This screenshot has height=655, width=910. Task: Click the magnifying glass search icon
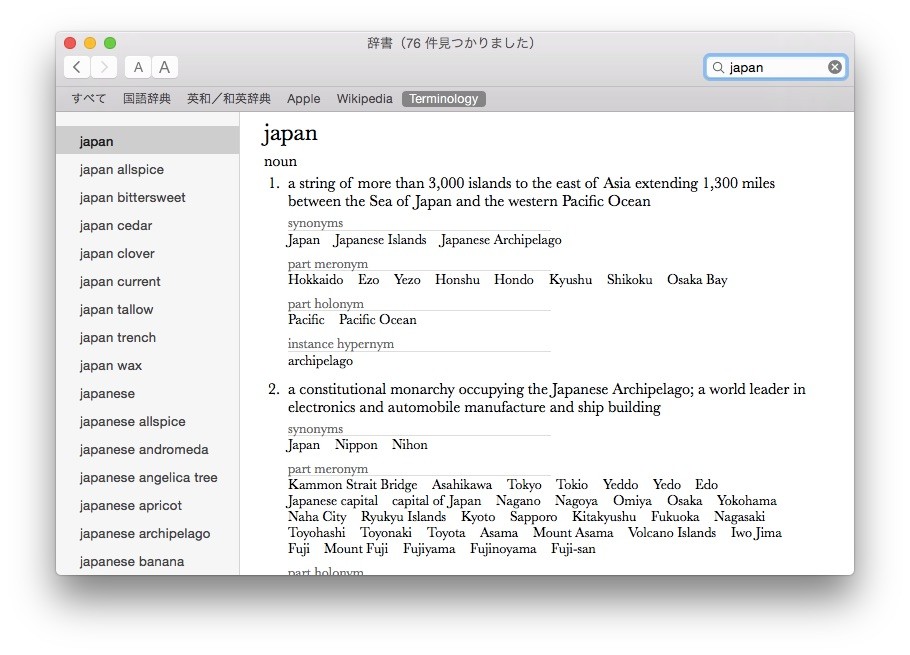pos(718,67)
